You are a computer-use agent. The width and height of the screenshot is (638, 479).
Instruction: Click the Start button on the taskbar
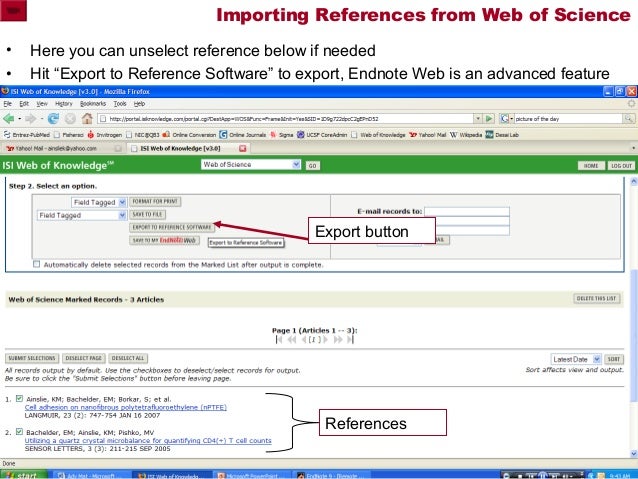click(x=24, y=475)
